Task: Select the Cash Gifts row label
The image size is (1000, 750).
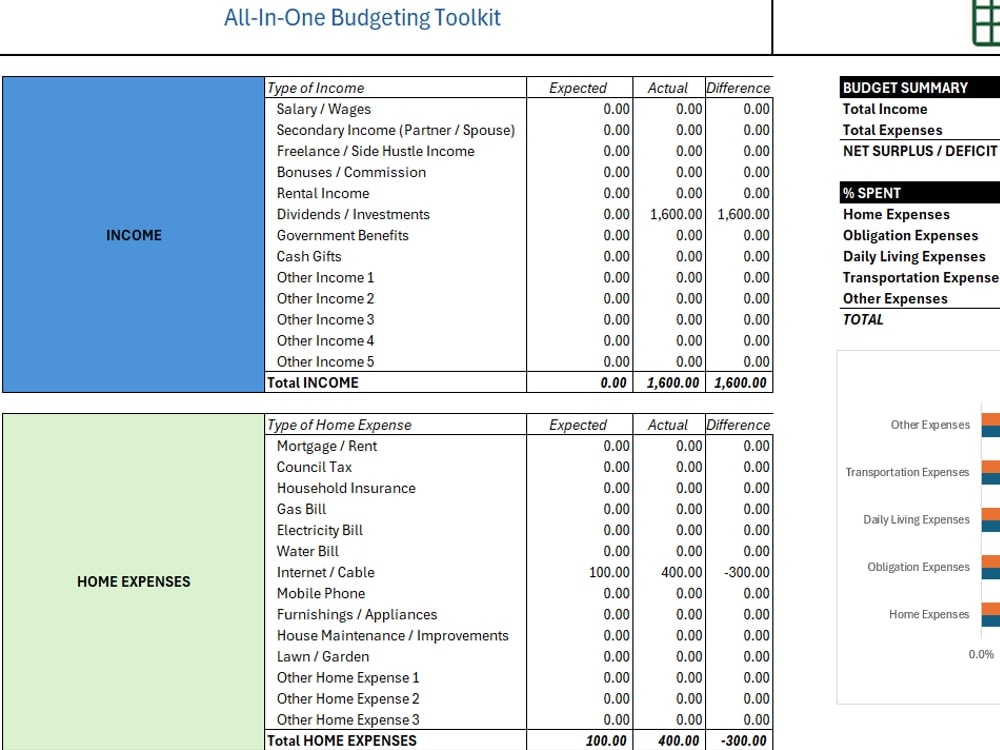Action: pos(309,256)
